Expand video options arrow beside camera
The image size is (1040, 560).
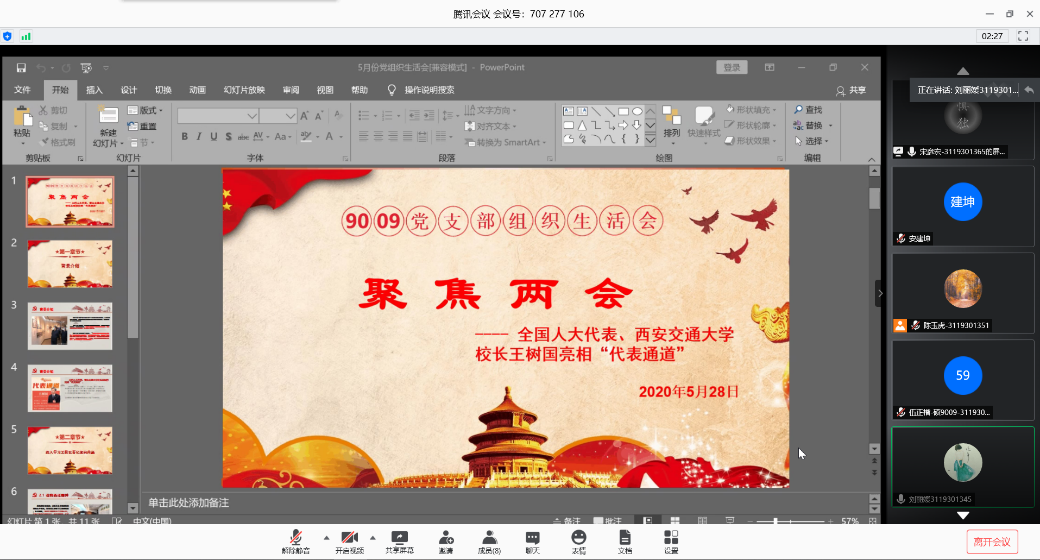coord(373,537)
